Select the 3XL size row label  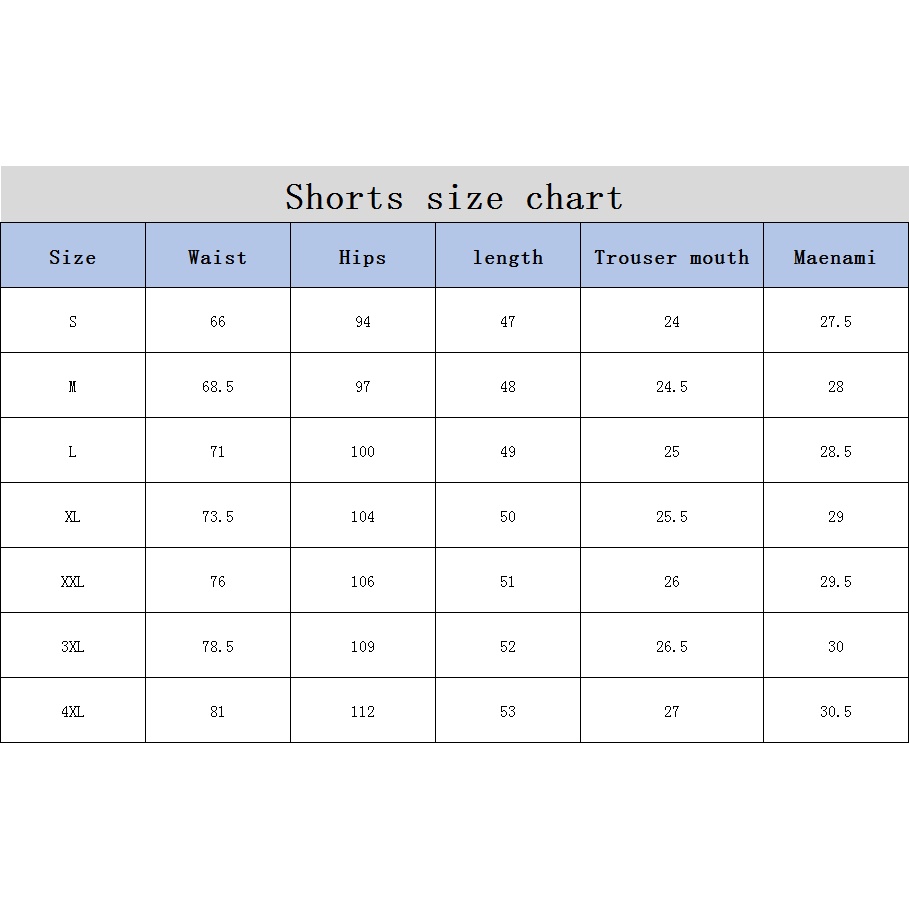[73, 647]
